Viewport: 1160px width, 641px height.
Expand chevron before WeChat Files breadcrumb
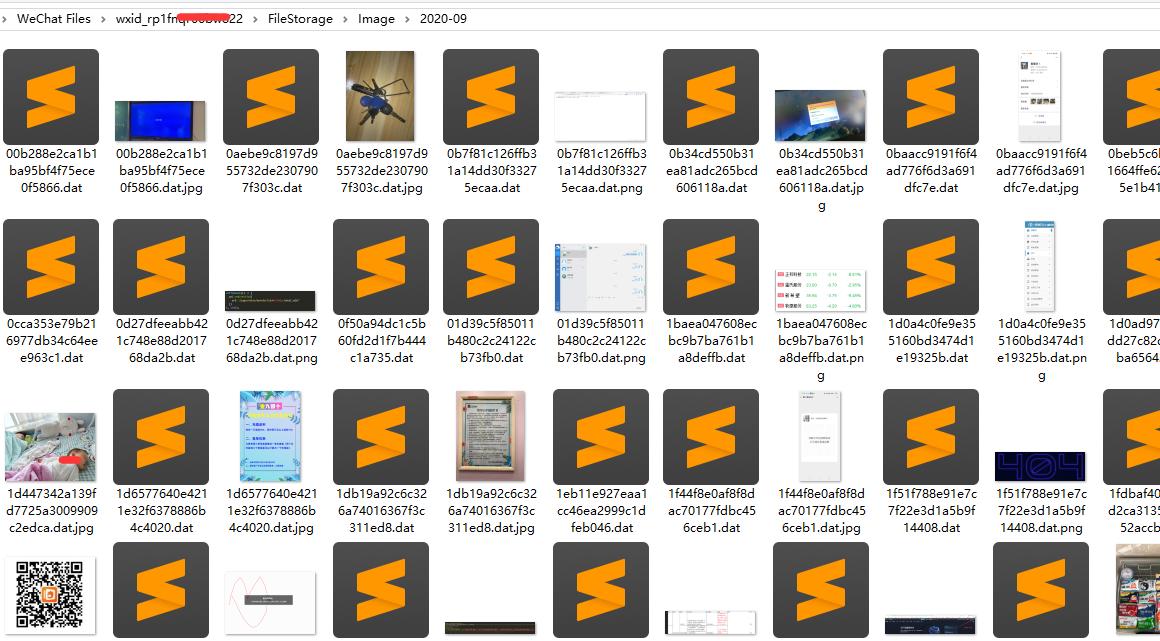click(x=5, y=19)
